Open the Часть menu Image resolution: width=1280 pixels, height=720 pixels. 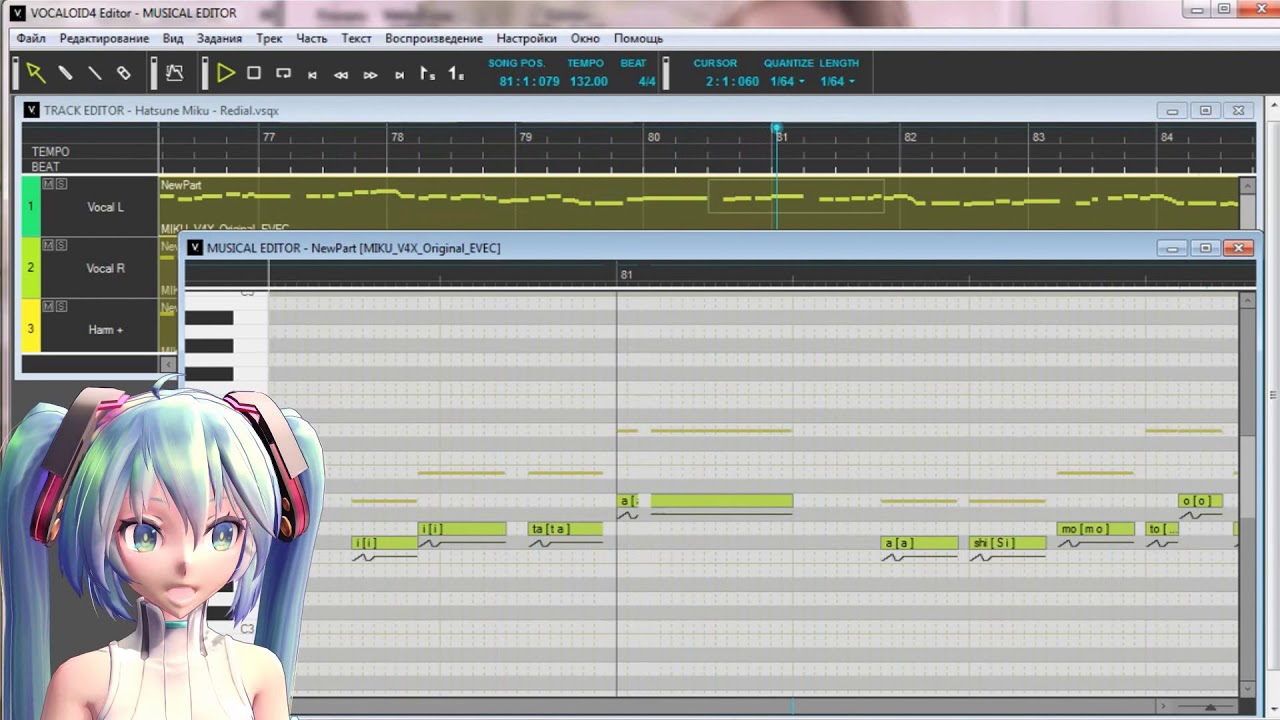[x=312, y=38]
